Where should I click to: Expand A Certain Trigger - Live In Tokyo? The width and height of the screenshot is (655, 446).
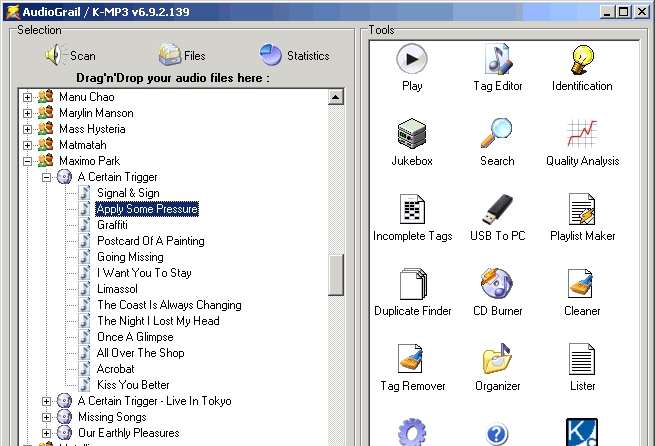[x=46, y=401]
